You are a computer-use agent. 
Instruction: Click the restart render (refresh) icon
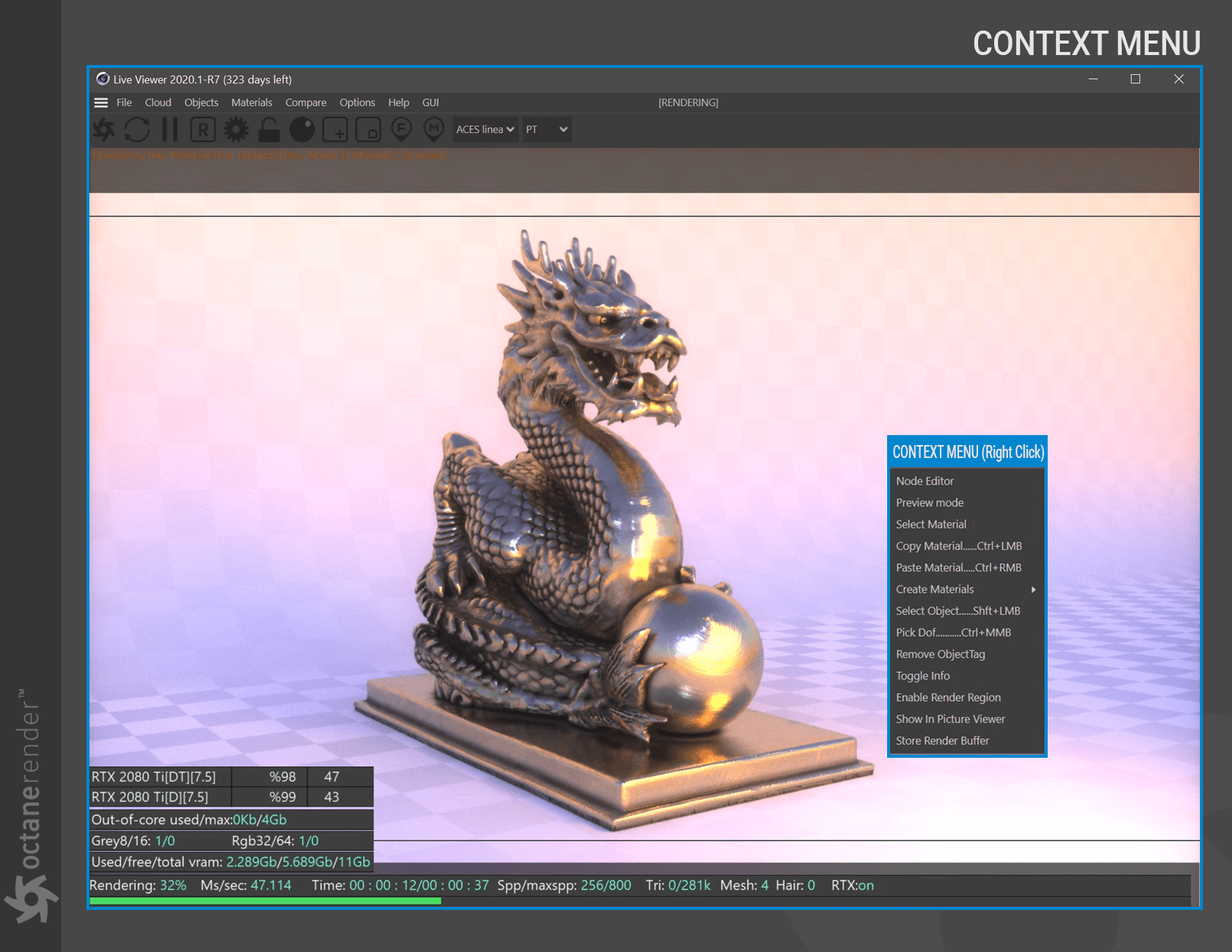137,129
